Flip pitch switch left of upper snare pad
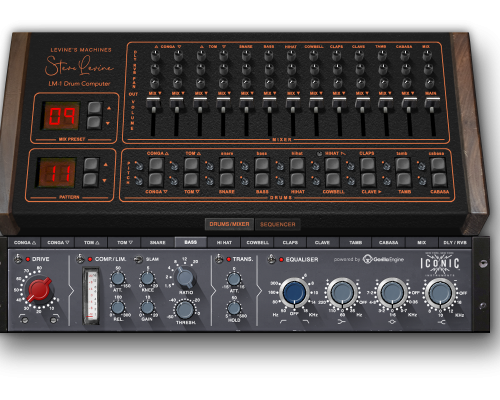 coord(209,165)
